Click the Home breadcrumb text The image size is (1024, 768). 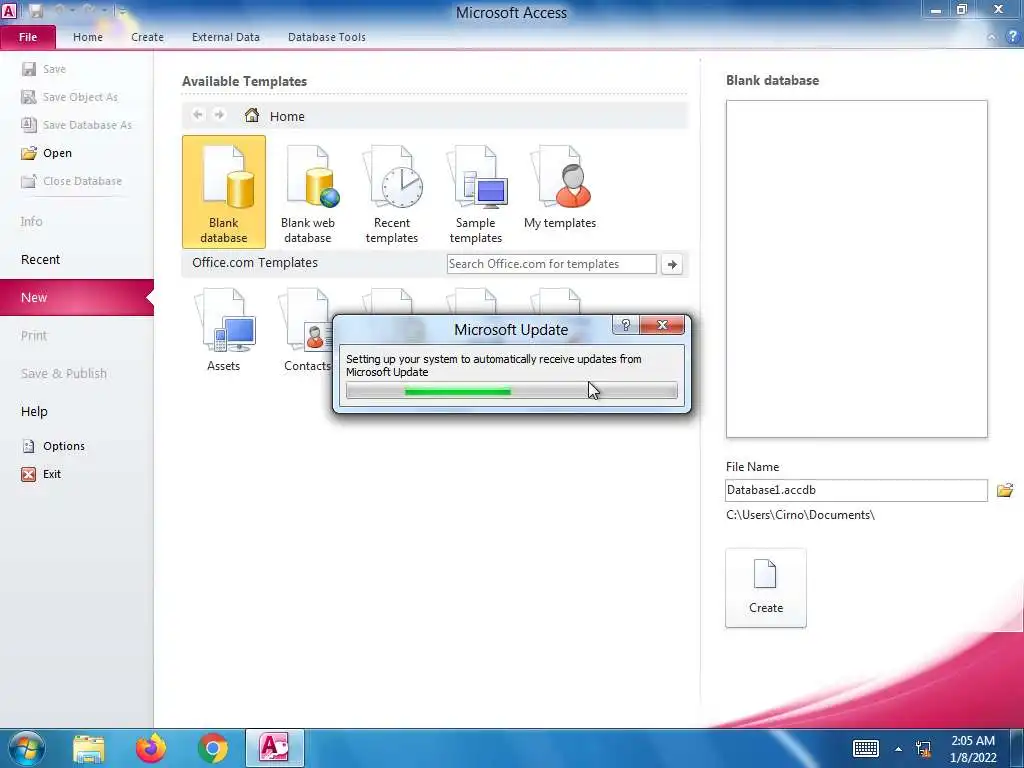(x=287, y=116)
